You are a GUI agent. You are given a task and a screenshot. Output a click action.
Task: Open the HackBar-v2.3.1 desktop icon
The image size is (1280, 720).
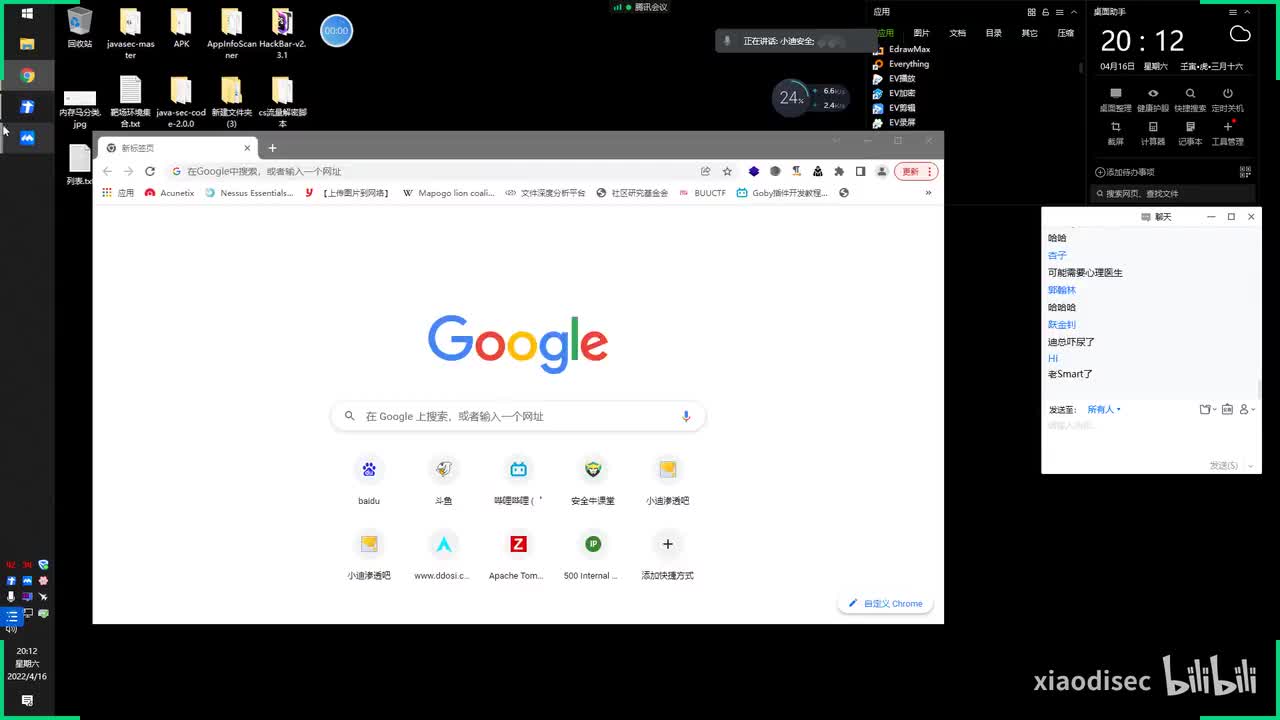(x=282, y=33)
